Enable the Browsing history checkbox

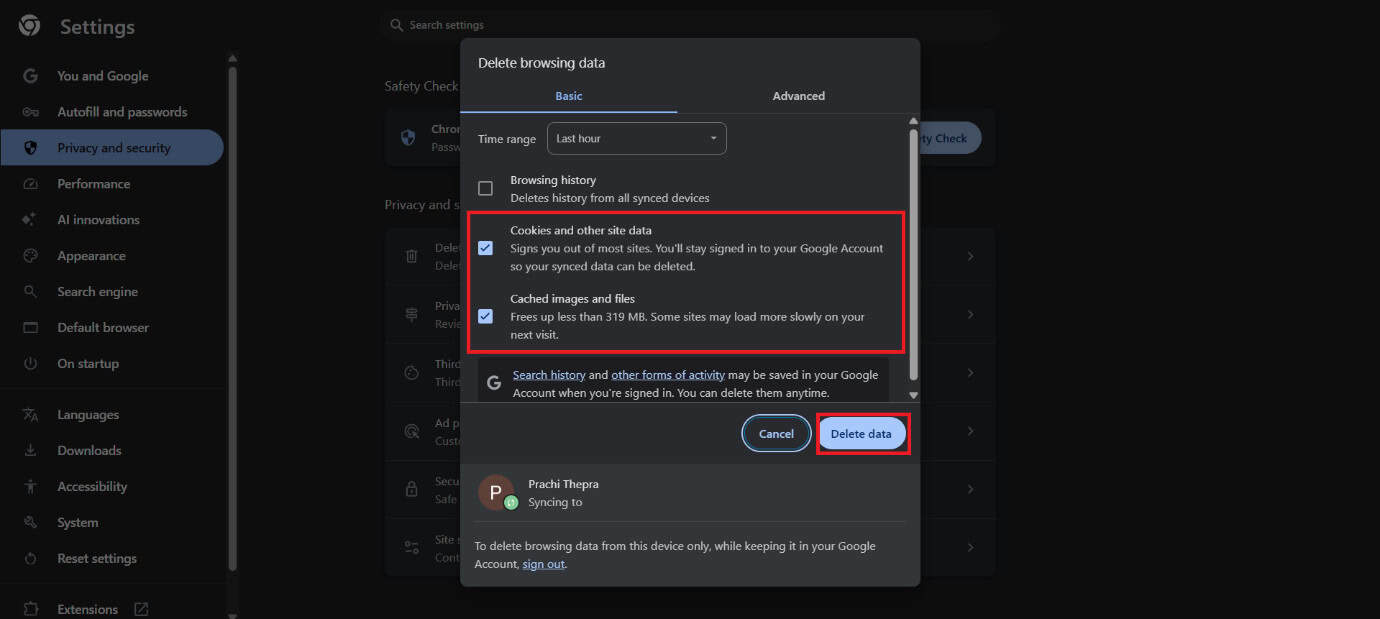coord(485,188)
